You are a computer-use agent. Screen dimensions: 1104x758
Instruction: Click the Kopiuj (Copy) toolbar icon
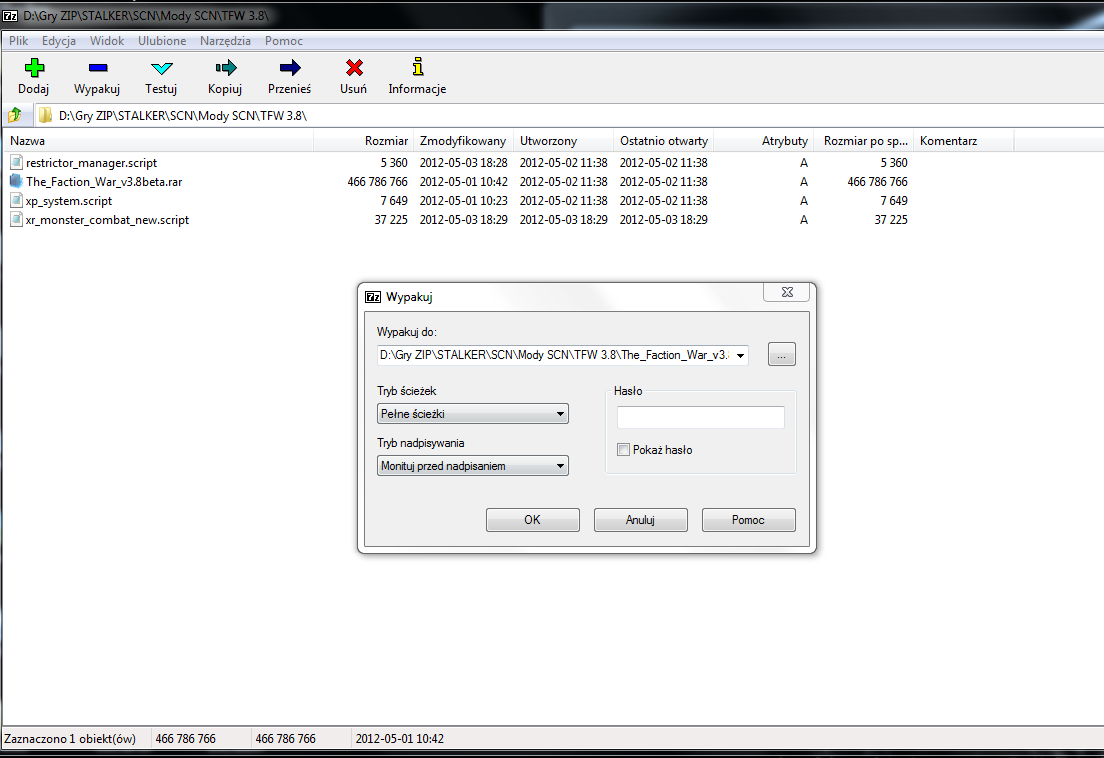tap(225, 68)
